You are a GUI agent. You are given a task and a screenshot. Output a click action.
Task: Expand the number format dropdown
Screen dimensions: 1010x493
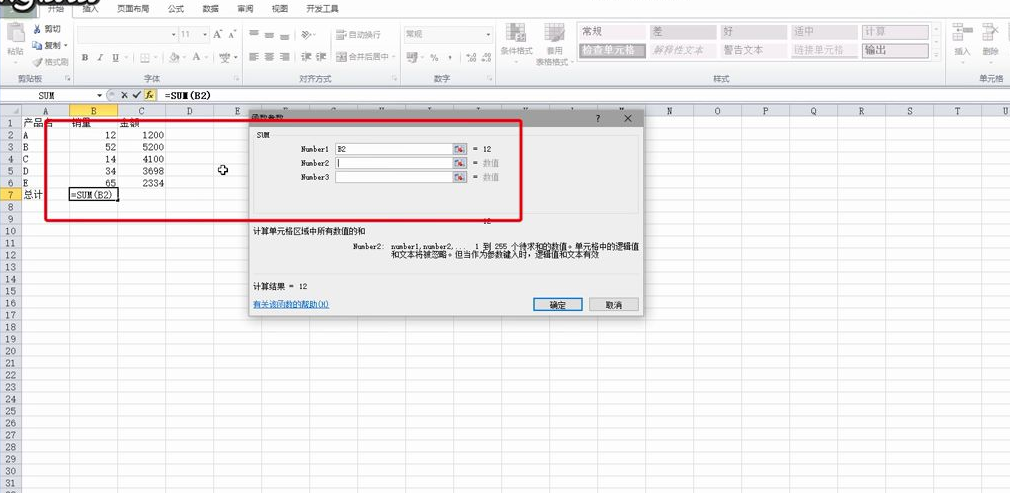click(488, 34)
